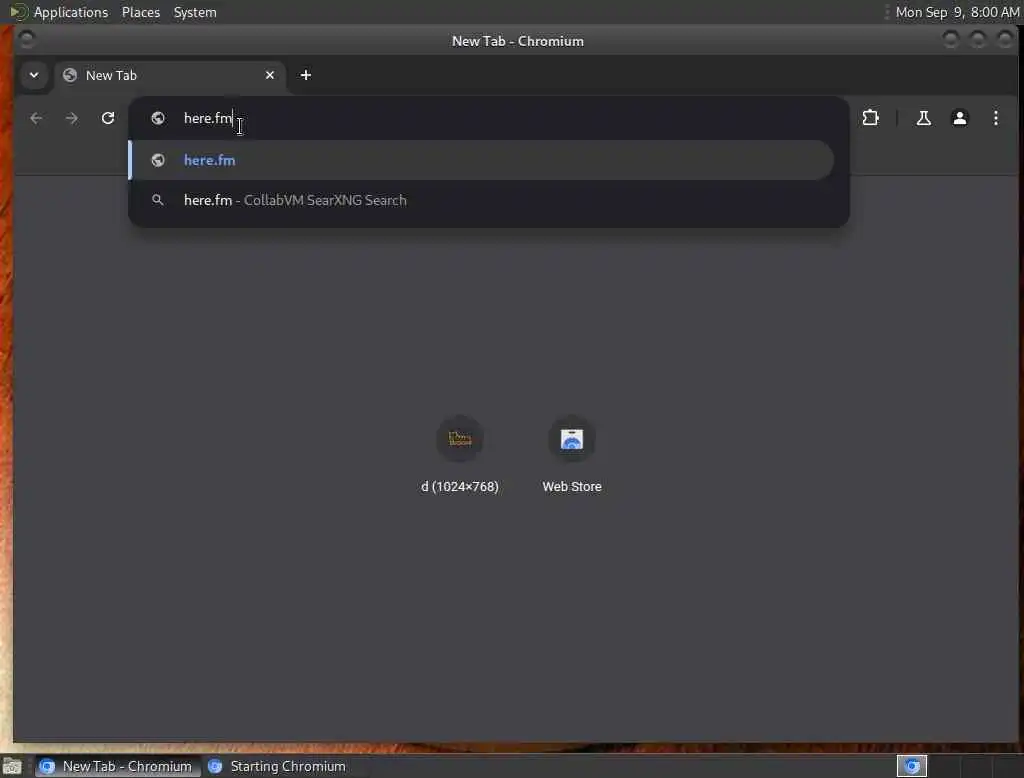The image size is (1024, 778).
Task: Click the browser back arrow
Action: (x=36, y=118)
